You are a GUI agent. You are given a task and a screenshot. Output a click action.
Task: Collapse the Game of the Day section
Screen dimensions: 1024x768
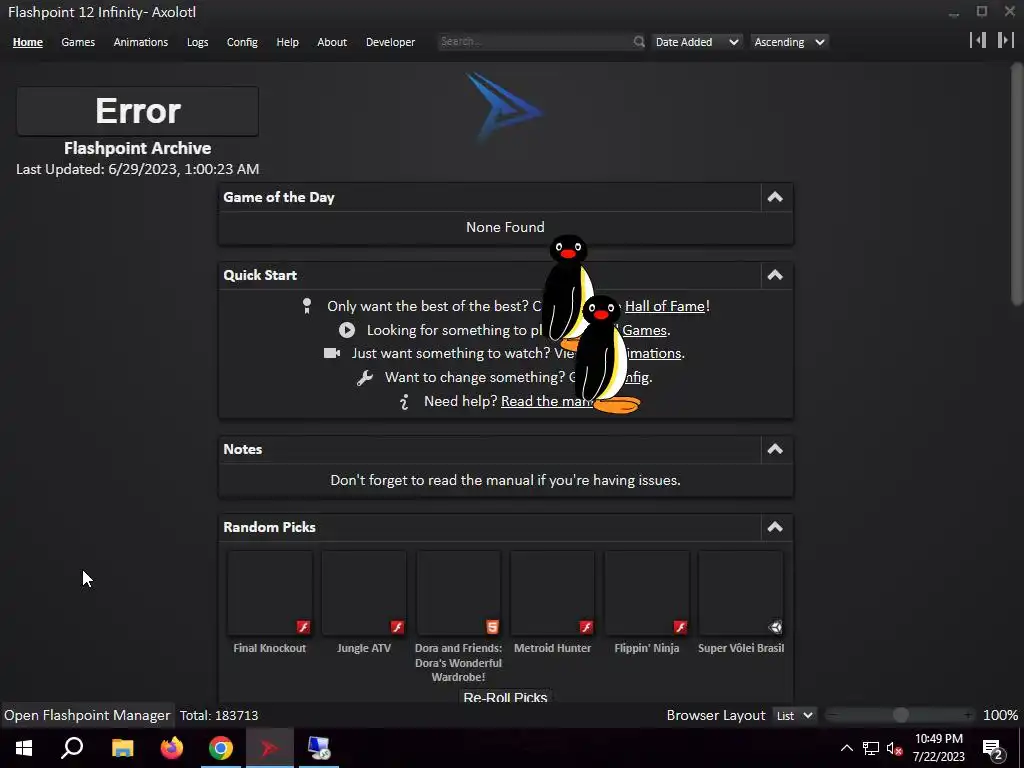click(775, 197)
